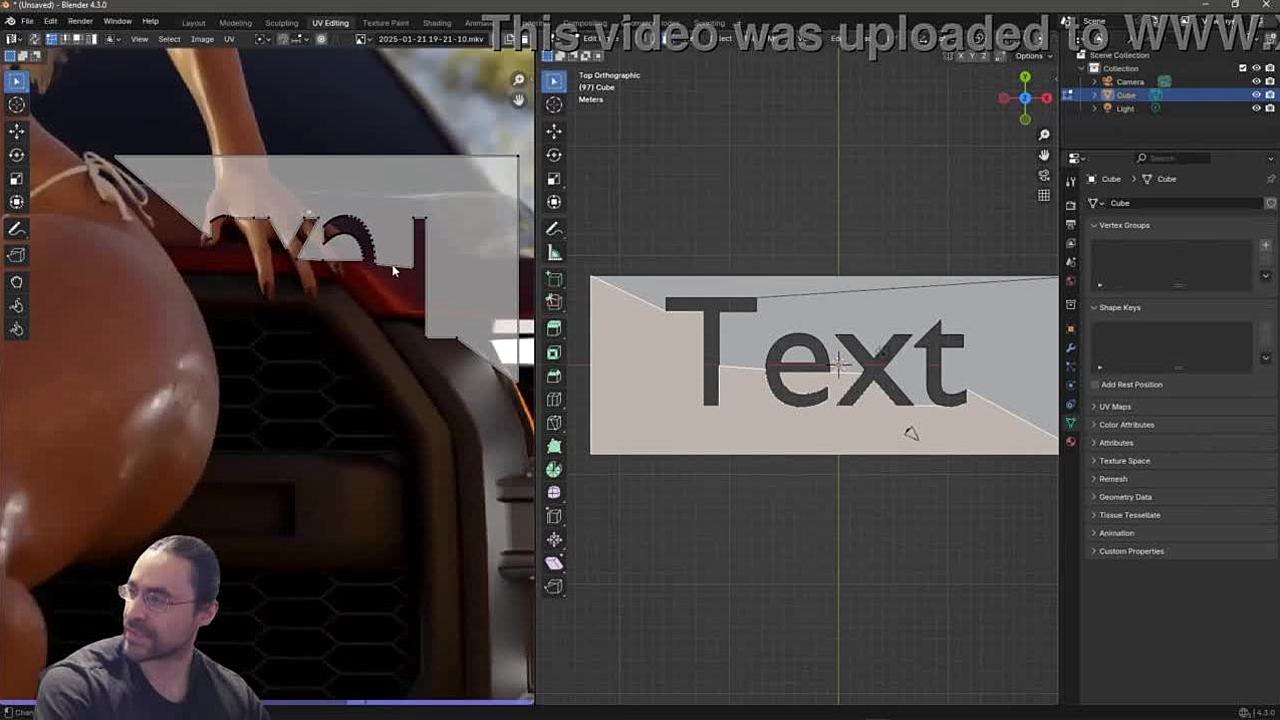Uncheck the Collection exclude checkbox
Screen dimensions: 1280x720
click(x=1243, y=68)
